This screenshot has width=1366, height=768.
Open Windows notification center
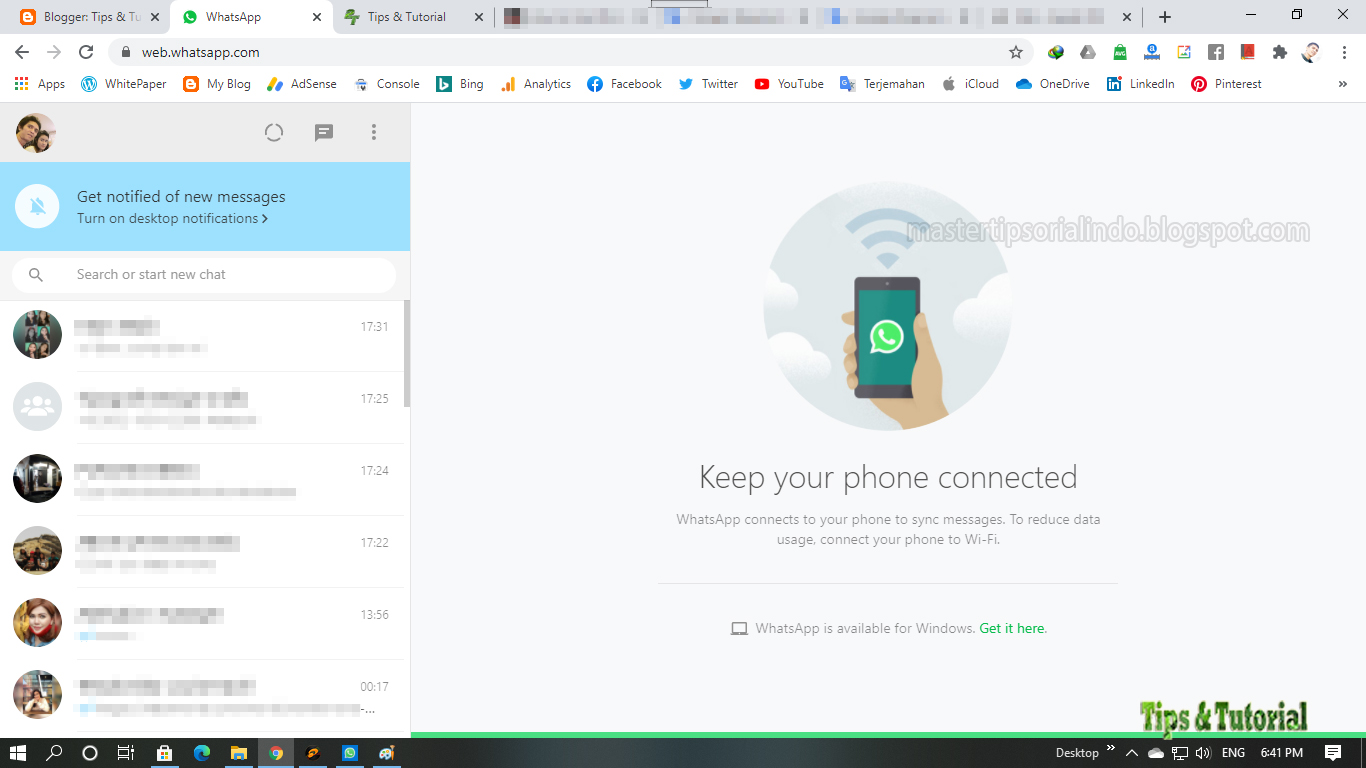(1333, 753)
